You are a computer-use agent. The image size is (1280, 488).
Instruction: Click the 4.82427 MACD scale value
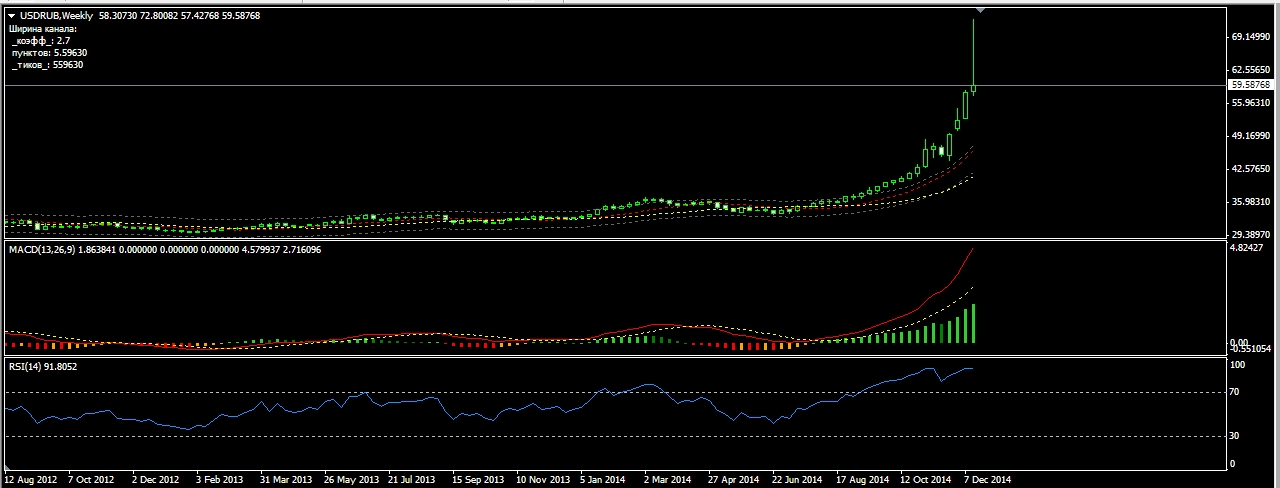1249,249
